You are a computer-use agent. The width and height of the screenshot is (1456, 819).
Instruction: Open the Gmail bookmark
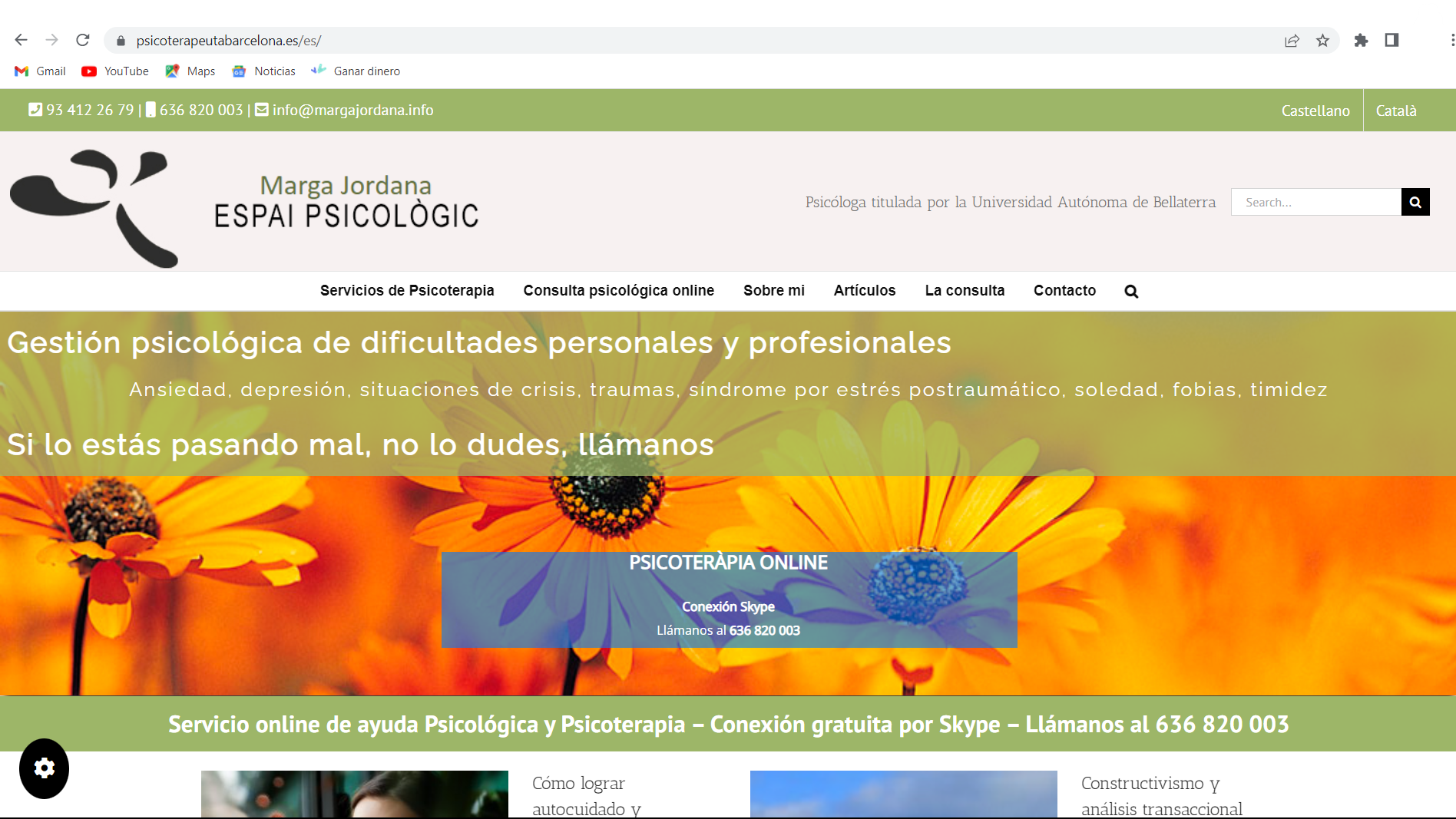[x=40, y=71]
